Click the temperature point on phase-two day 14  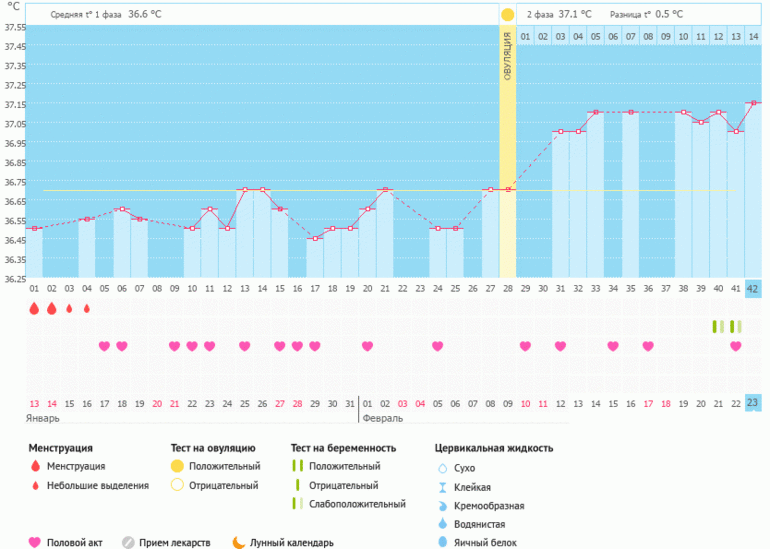point(753,103)
